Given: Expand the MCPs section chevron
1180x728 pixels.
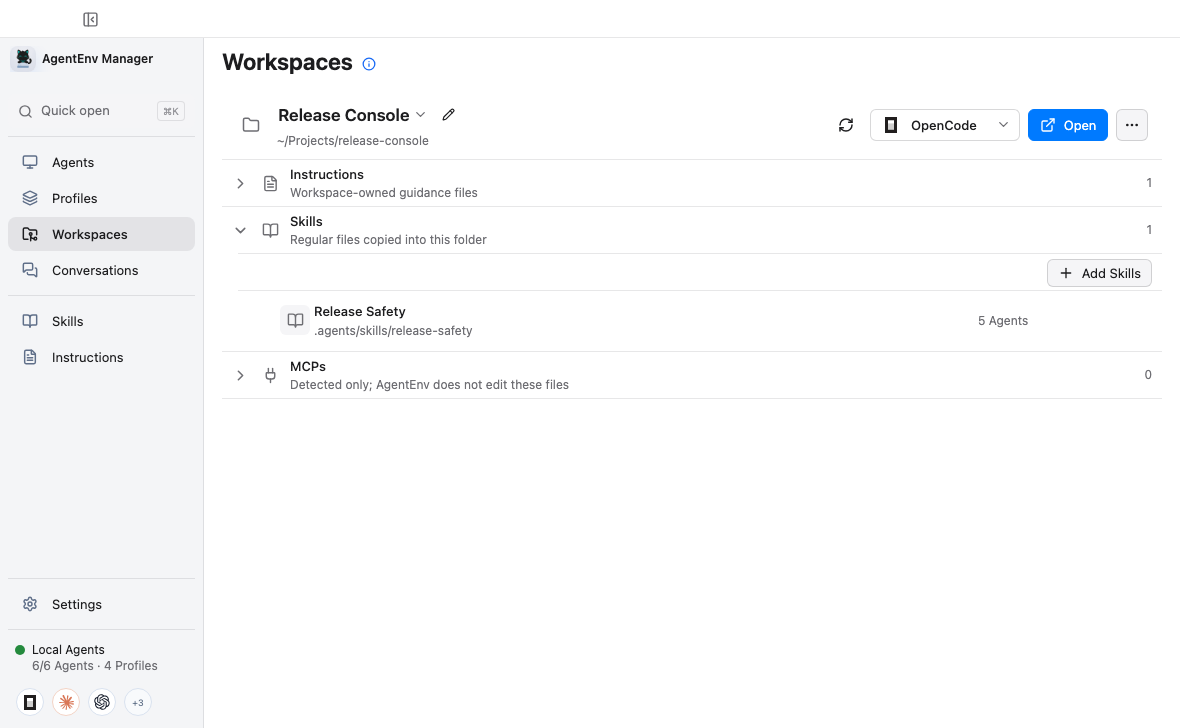Looking at the screenshot, I should click(240, 375).
